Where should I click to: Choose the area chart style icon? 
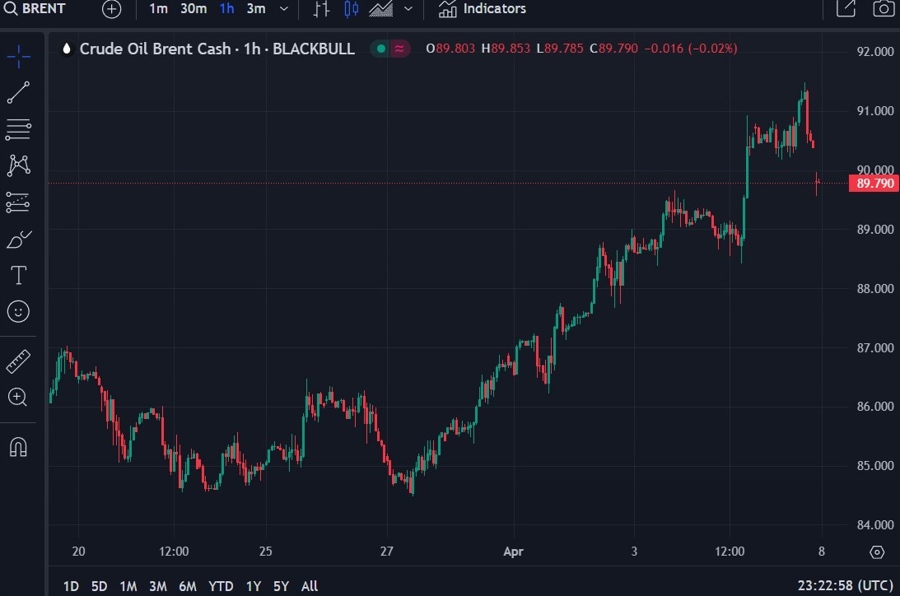click(x=381, y=9)
